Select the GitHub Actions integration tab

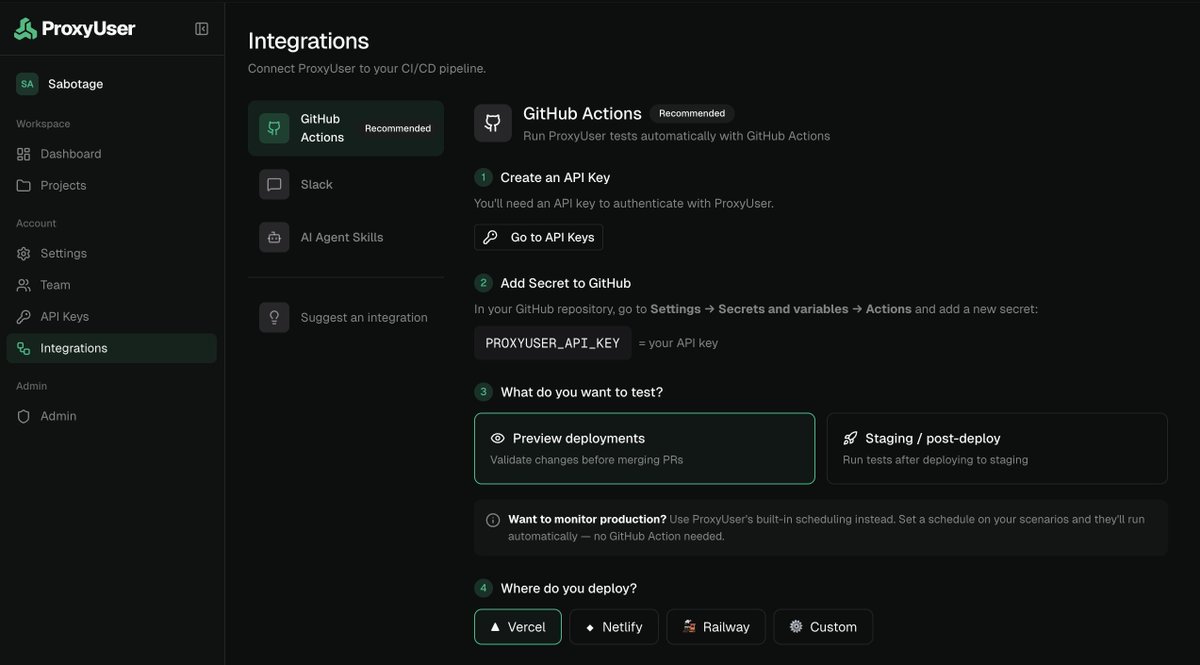tap(346, 128)
